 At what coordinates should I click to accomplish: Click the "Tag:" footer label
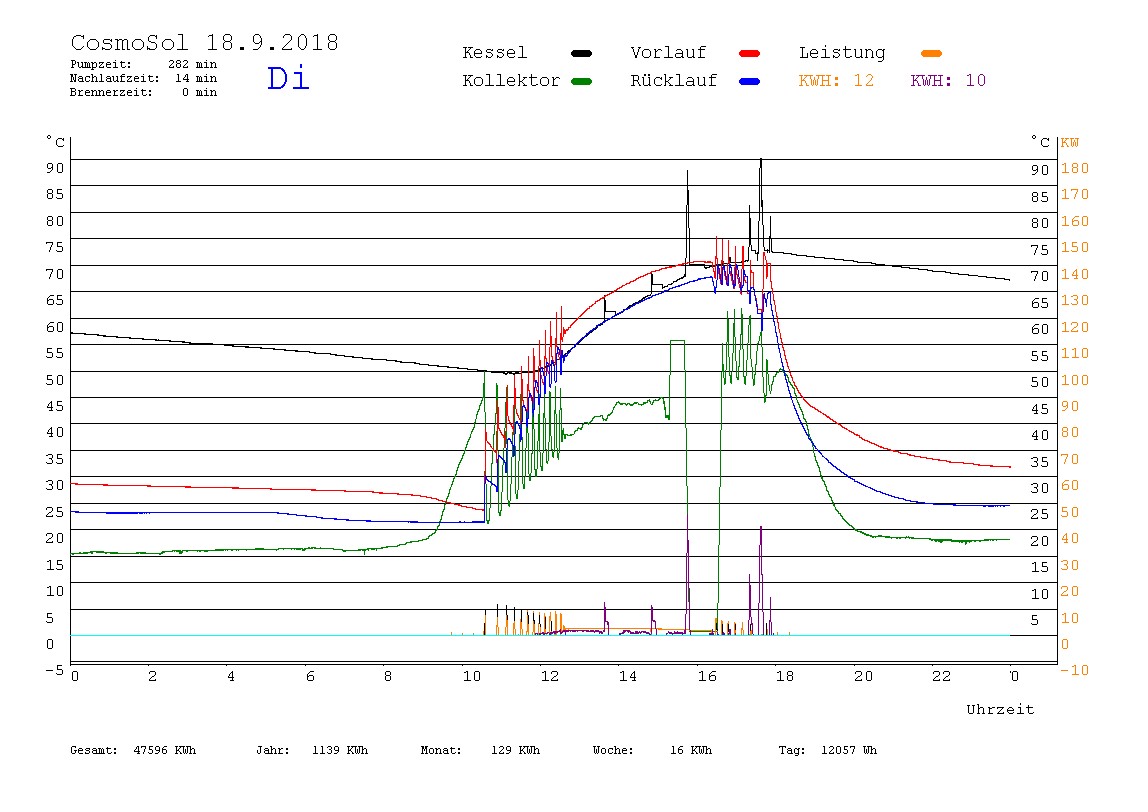point(791,750)
